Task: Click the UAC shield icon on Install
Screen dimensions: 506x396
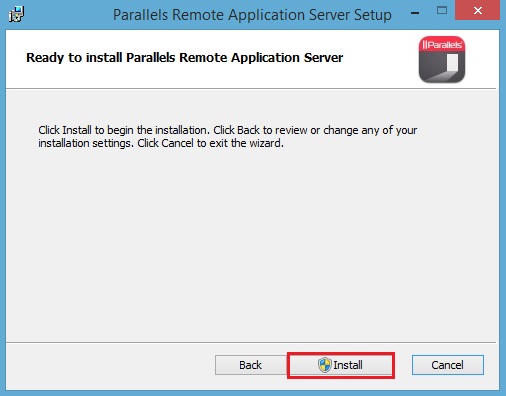Action: tap(324, 365)
